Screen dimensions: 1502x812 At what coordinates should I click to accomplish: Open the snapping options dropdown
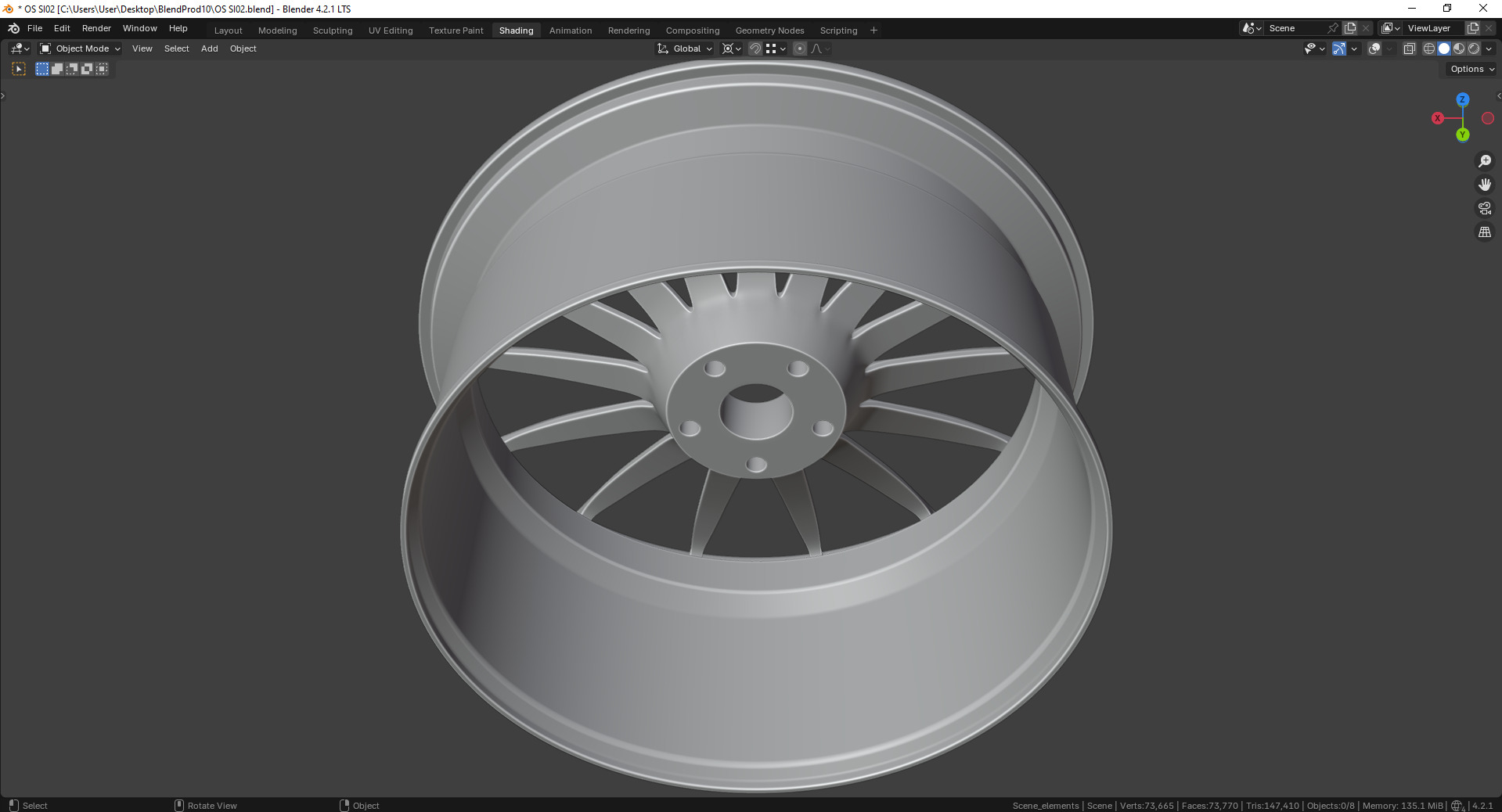pos(776,49)
